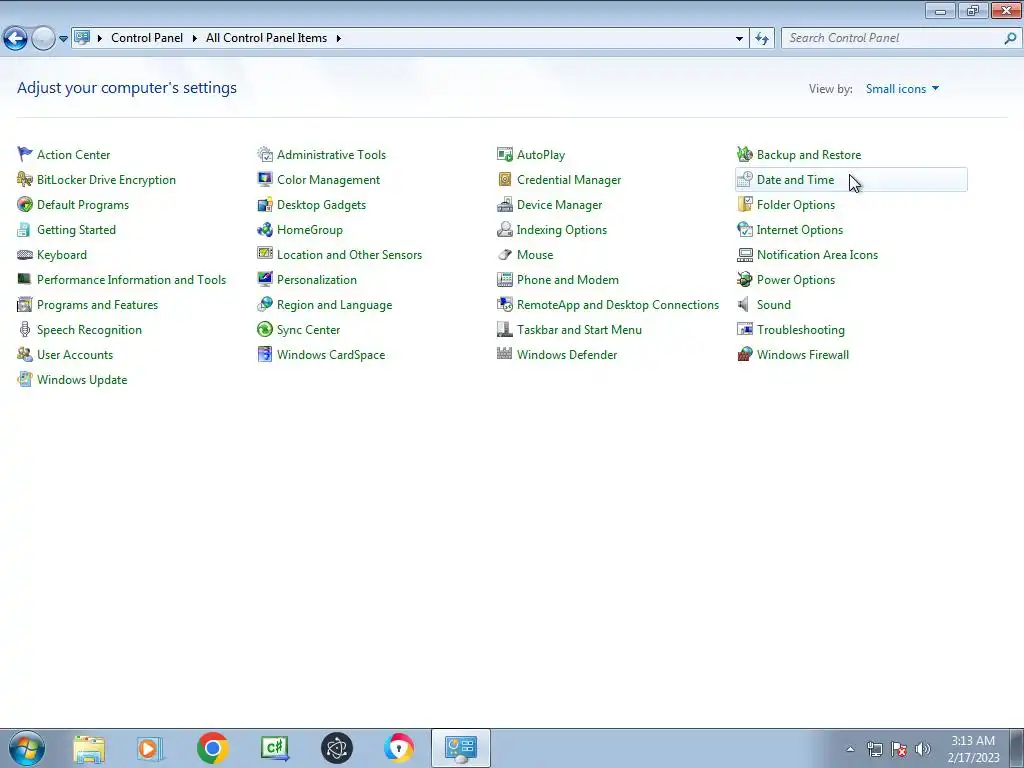The image size is (1024, 768).
Task: Click the Back navigation button
Action: (x=16, y=39)
